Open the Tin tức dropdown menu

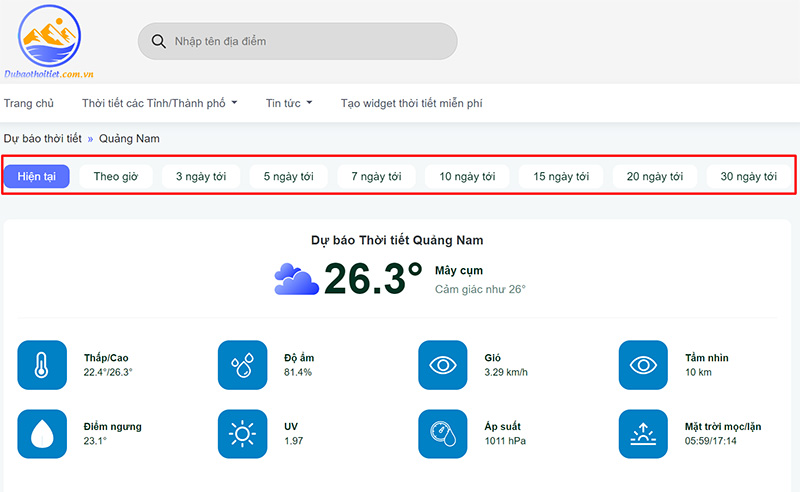click(289, 103)
